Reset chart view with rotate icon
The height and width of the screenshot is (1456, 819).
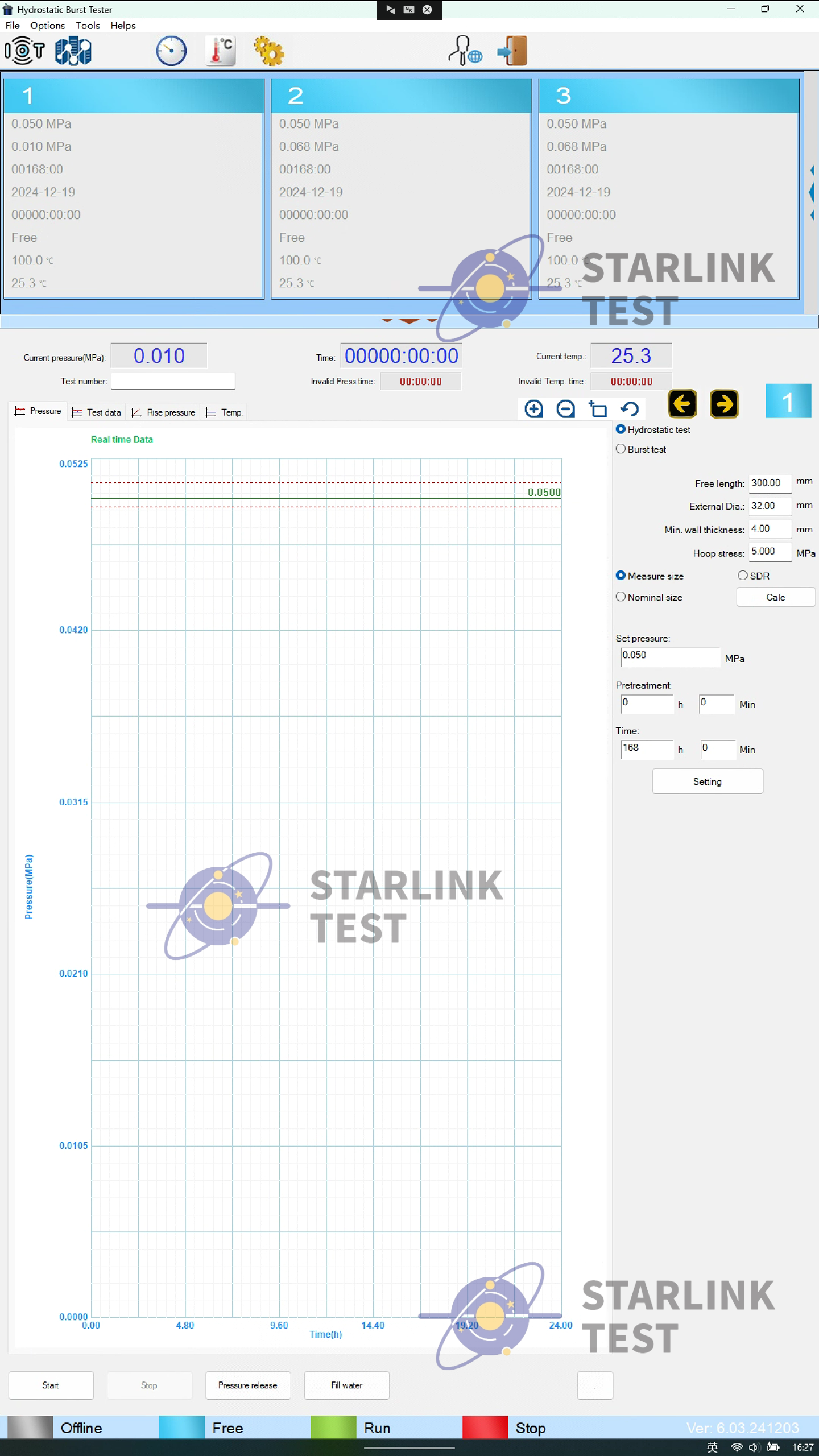click(x=630, y=408)
